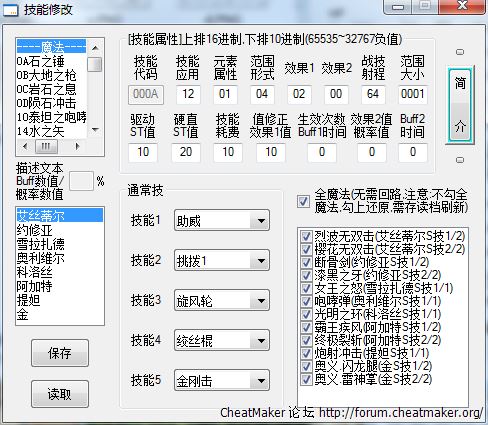Screen dimensions: 488x425
Task: Click the horizontal scrollbar thumb of the skill list
Action: [x=46, y=146]
